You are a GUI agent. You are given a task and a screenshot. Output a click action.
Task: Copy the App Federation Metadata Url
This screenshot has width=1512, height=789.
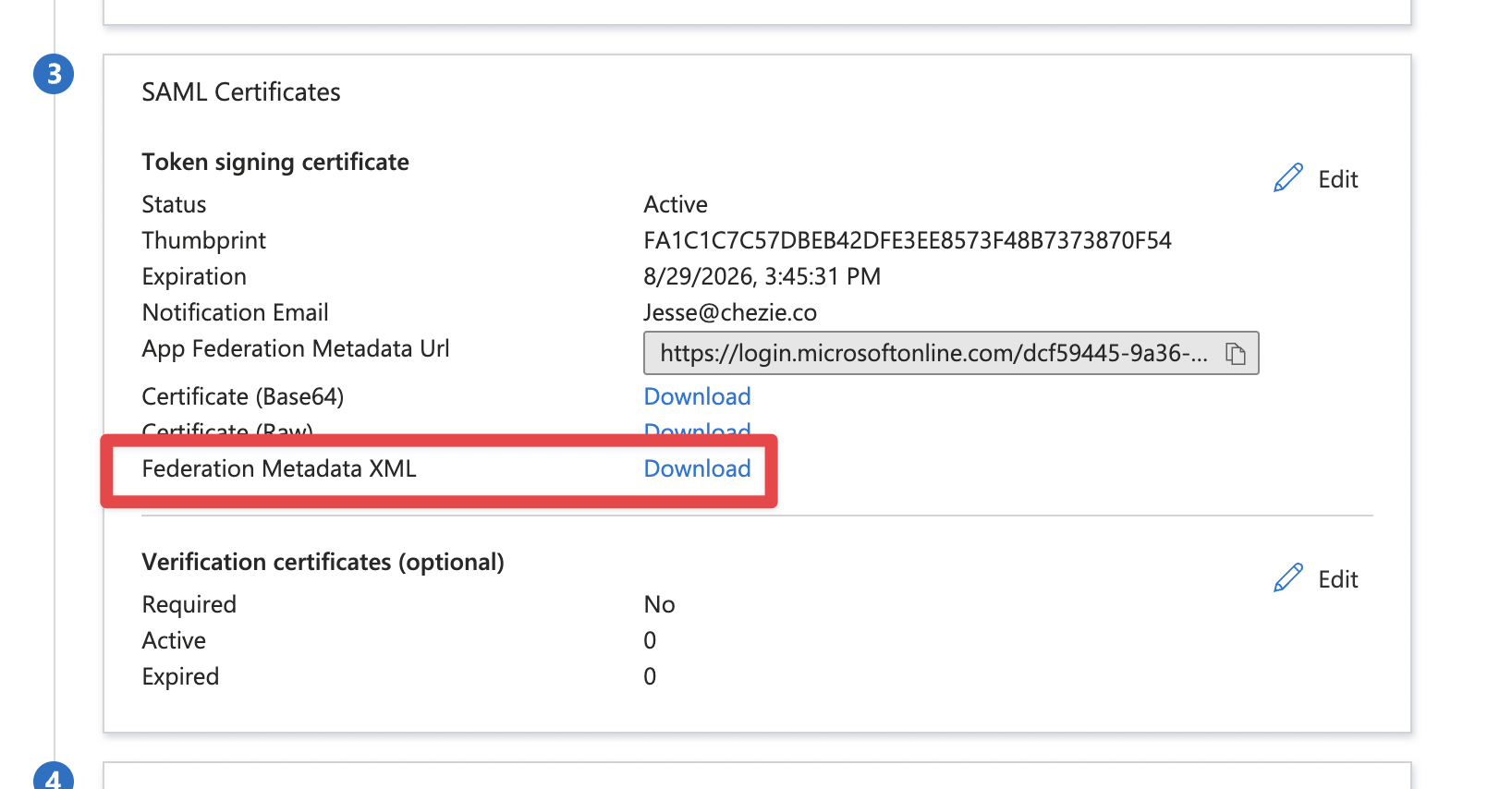point(1235,354)
